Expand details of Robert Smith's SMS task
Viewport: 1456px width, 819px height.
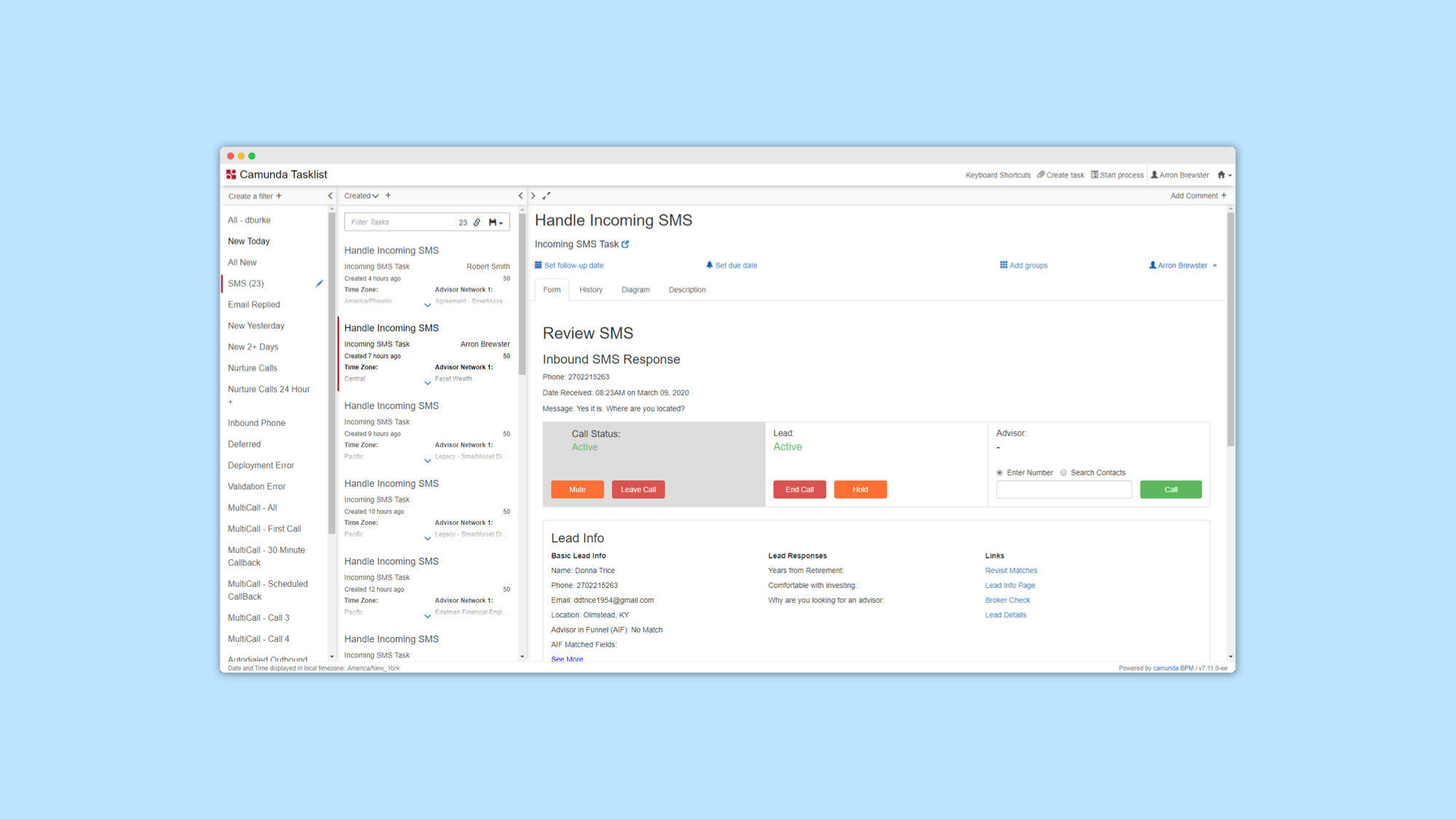(x=427, y=305)
